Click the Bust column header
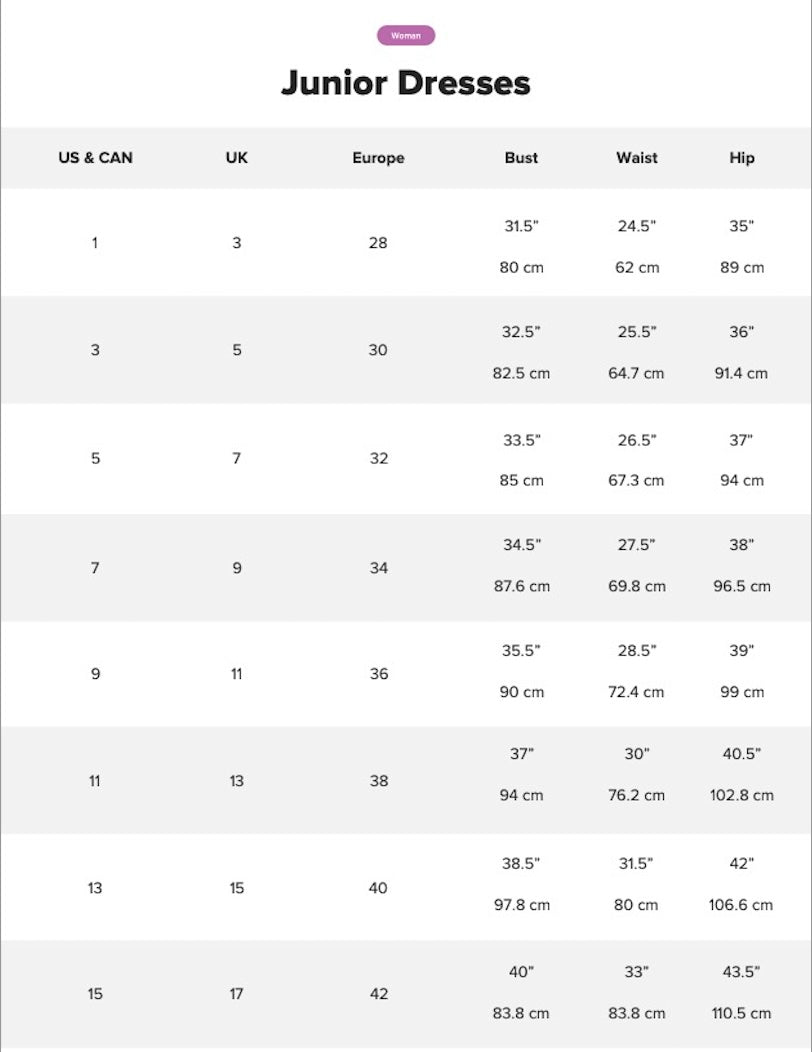The height and width of the screenshot is (1052, 812). 521,158
